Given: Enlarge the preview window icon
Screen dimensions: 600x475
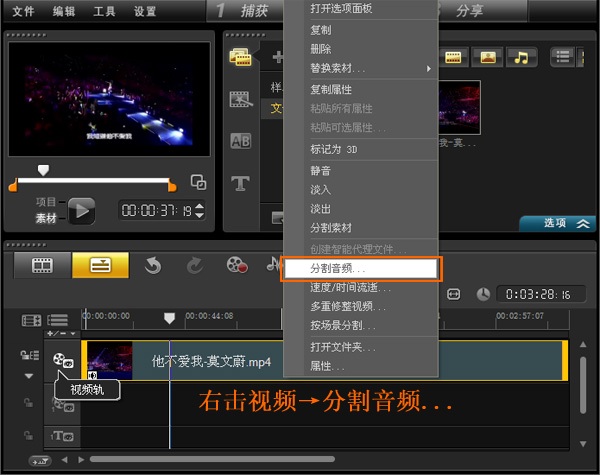Looking at the screenshot, I should 198,182.
